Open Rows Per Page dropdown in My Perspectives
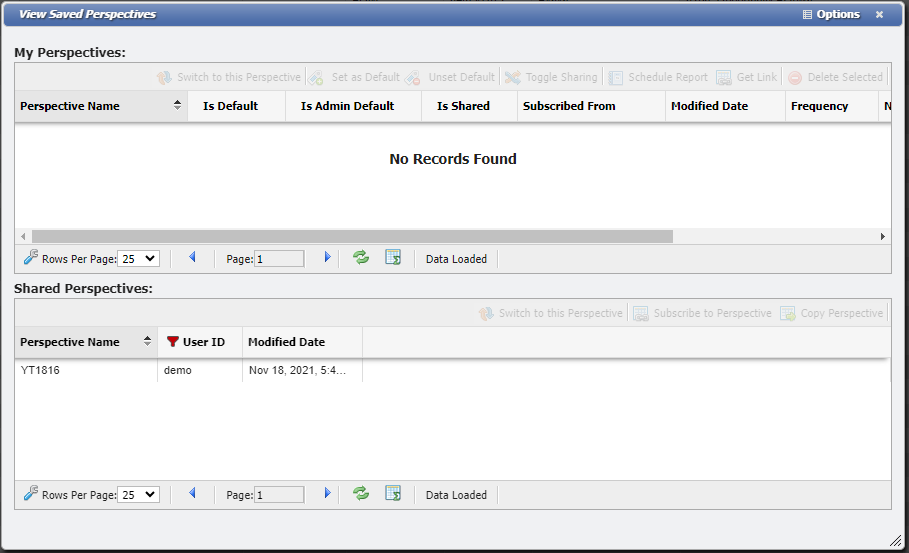Viewport: 909px width, 553px height. coord(138,259)
